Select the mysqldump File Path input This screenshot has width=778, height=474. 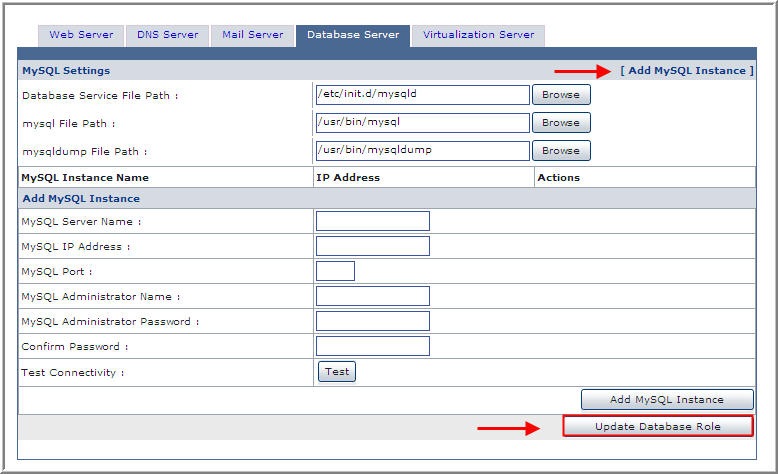point(422,151)
